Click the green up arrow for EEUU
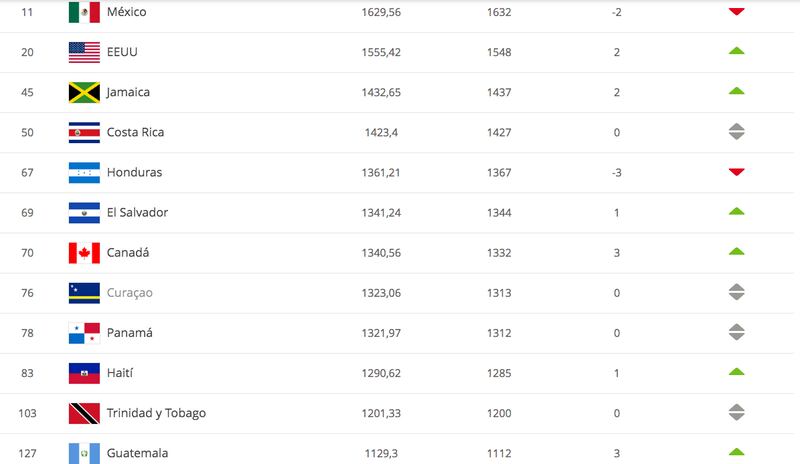This screenshot has width=800, height=464. (x=736, y=51)
